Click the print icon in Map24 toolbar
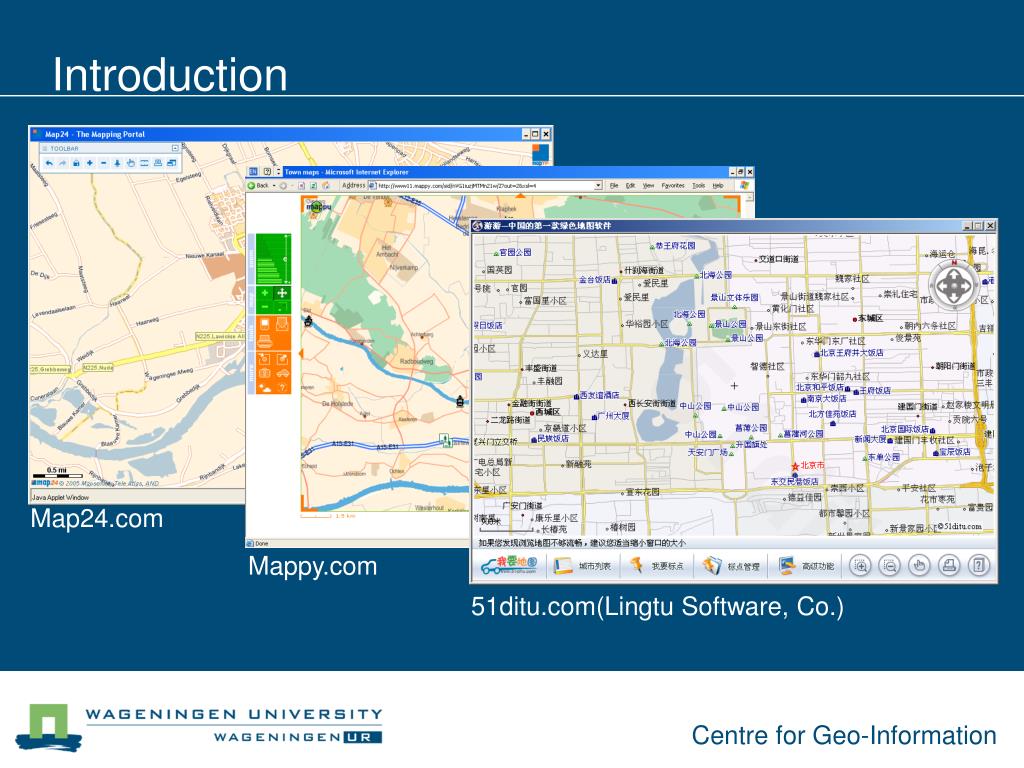The image size is (1024, 768). pos(158,163)
